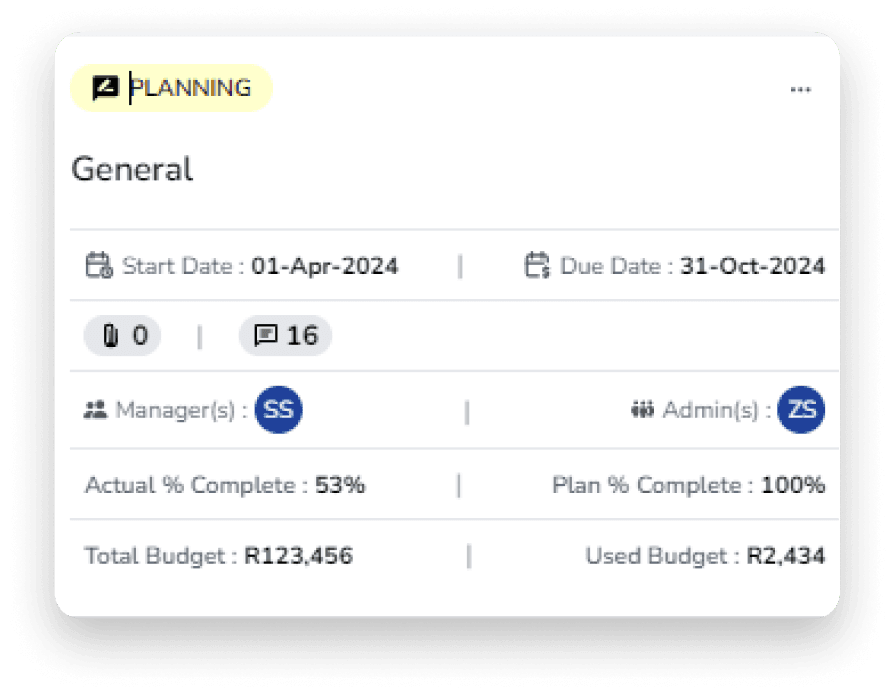Click the Manager(s) people icon
This screenshot has width=891, height=692.
point(96,410)
